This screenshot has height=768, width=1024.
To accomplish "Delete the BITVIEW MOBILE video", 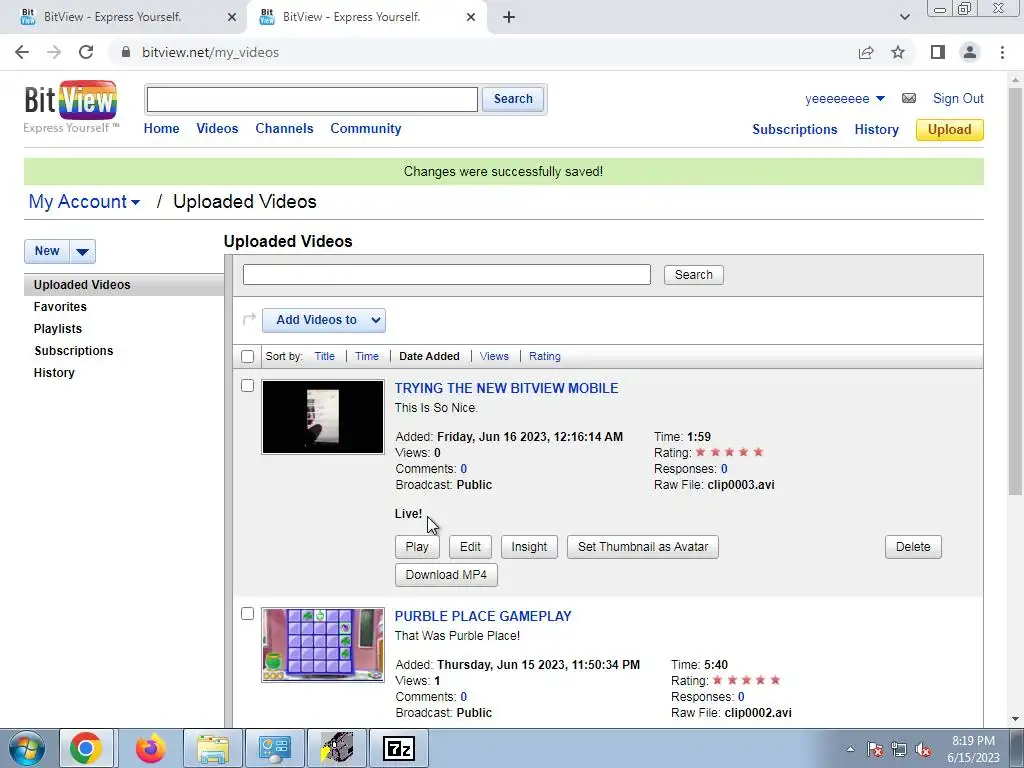I will pos(913,547).
